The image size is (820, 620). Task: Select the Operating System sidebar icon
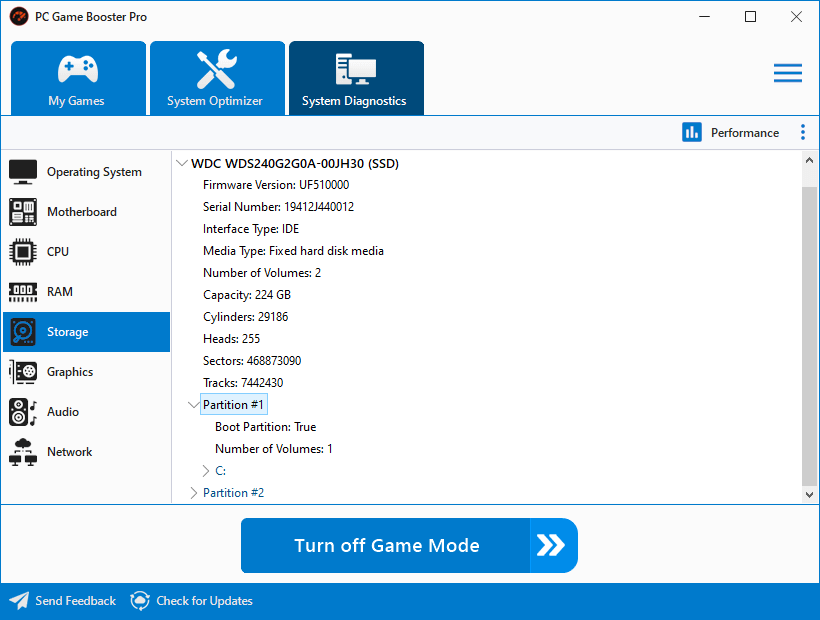(x=24, y=171)
